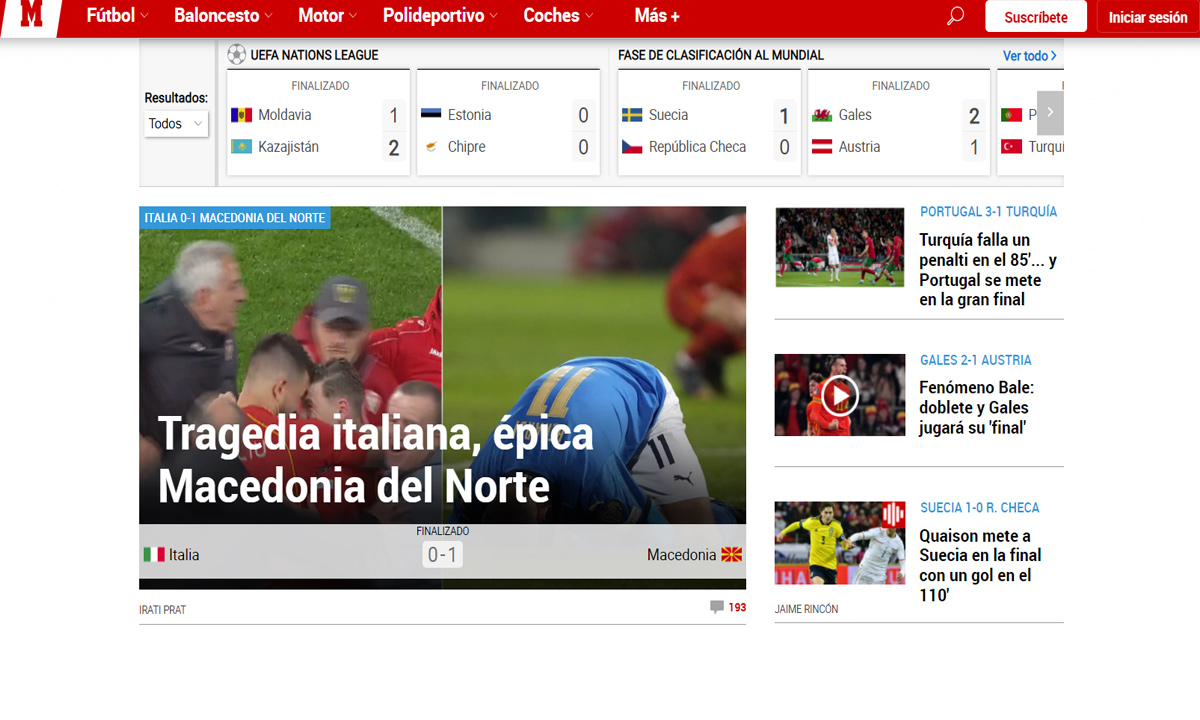Viewport: 1200px width, 720px height.
Task: Click the Suecia 1-0 R. Checa label
Action: pos(980,508)
